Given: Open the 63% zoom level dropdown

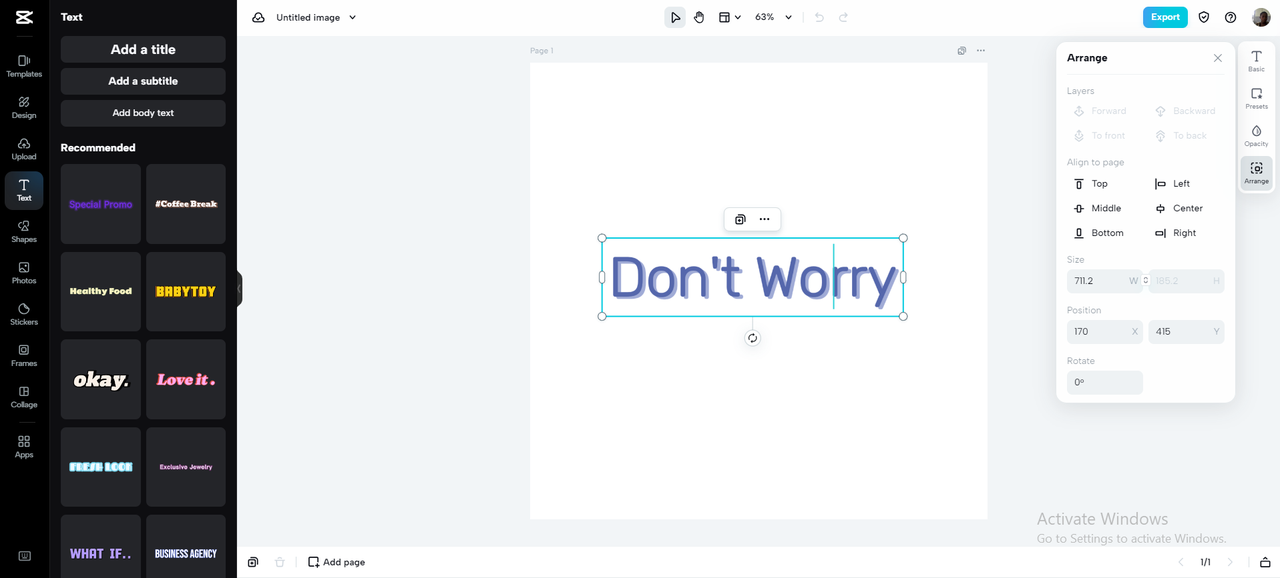Looking at the screenshot, I should [x=773, y=17].
